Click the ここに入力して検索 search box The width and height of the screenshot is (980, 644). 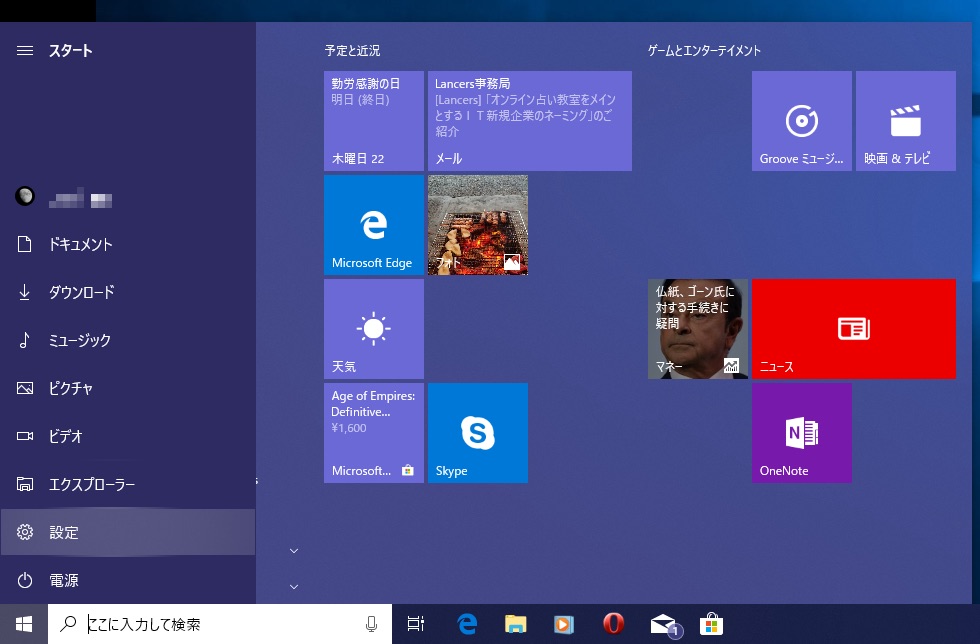[x=220, y=624]
